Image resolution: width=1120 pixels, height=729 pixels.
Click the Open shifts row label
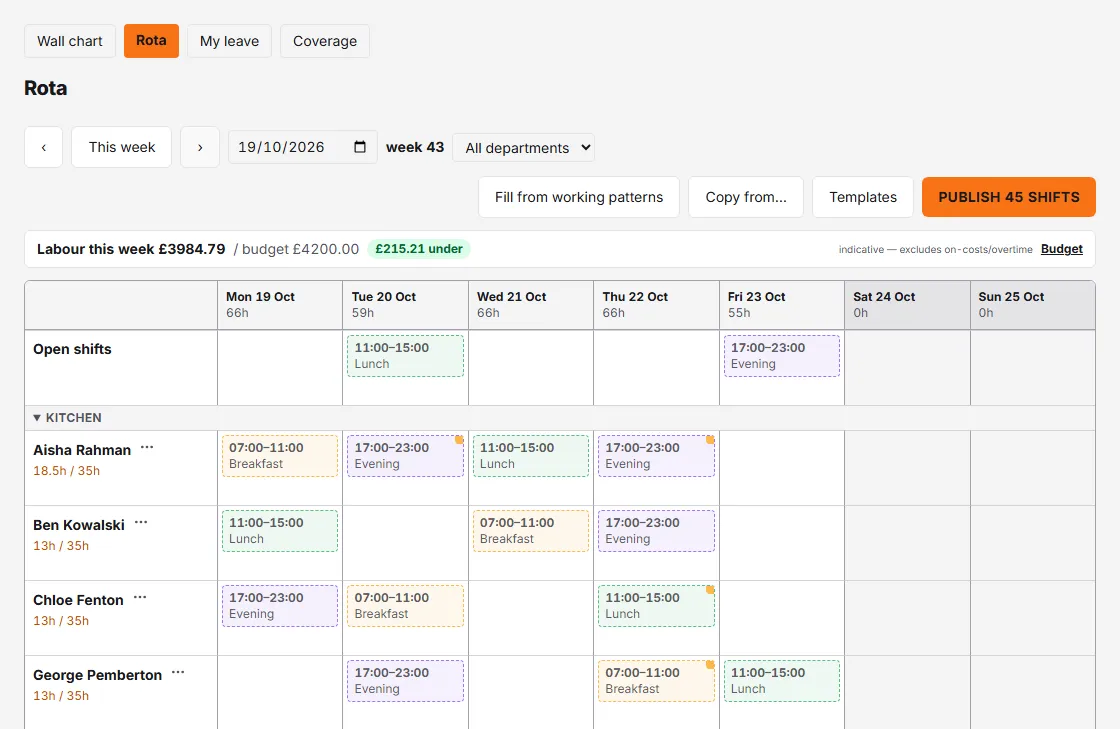[x=72, y=349]
